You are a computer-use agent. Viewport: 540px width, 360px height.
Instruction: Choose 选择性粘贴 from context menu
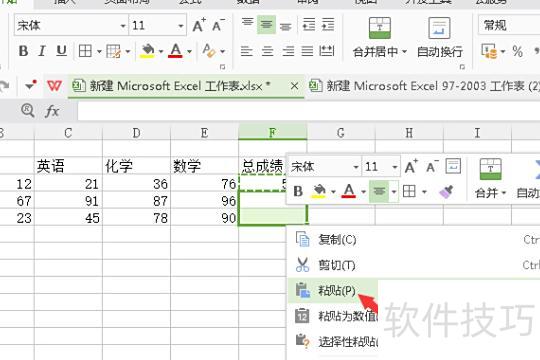[333, 341]
